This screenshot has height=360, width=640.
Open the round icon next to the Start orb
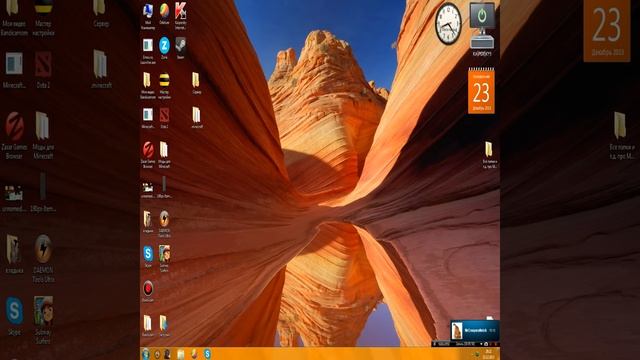coord(157,354)
